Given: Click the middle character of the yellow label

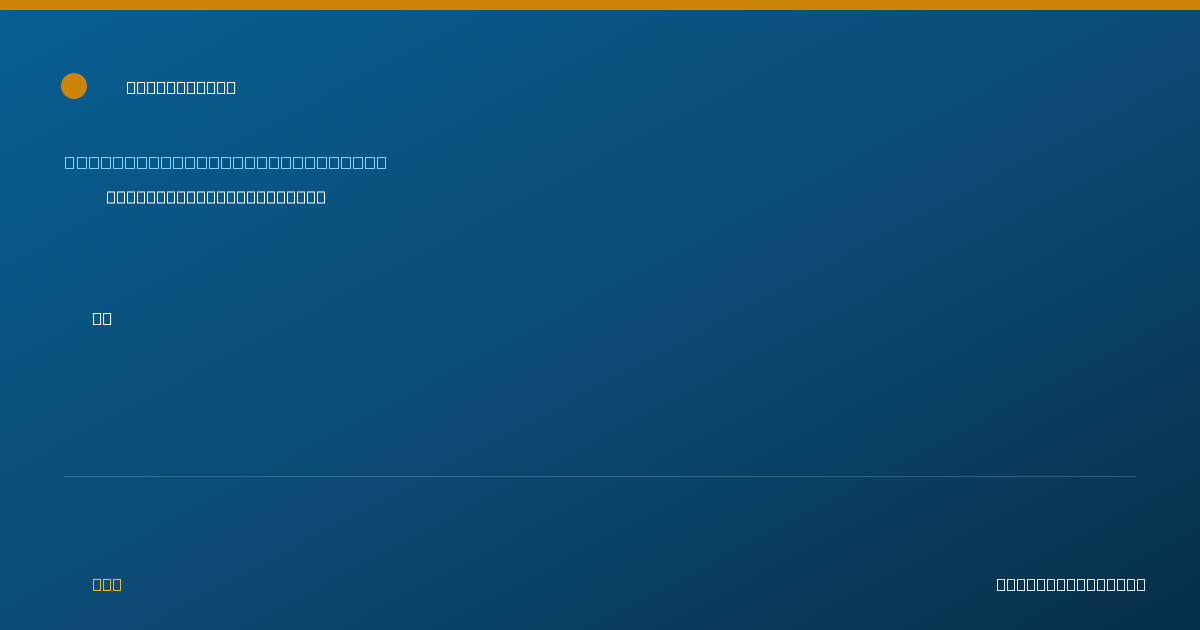Looking at the screenshot, I should (107, 584).
